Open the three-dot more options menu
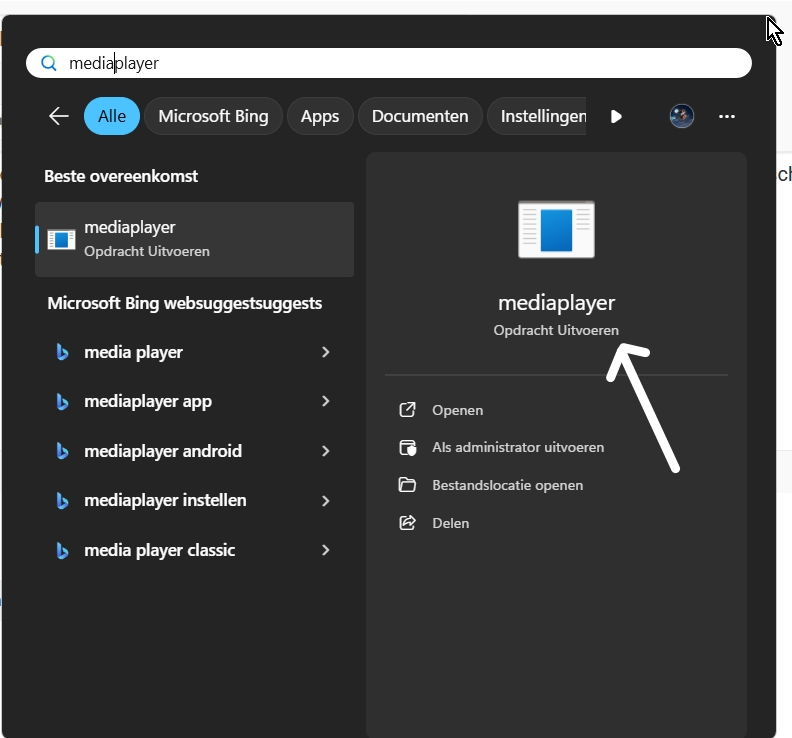 tap(727, 116)
